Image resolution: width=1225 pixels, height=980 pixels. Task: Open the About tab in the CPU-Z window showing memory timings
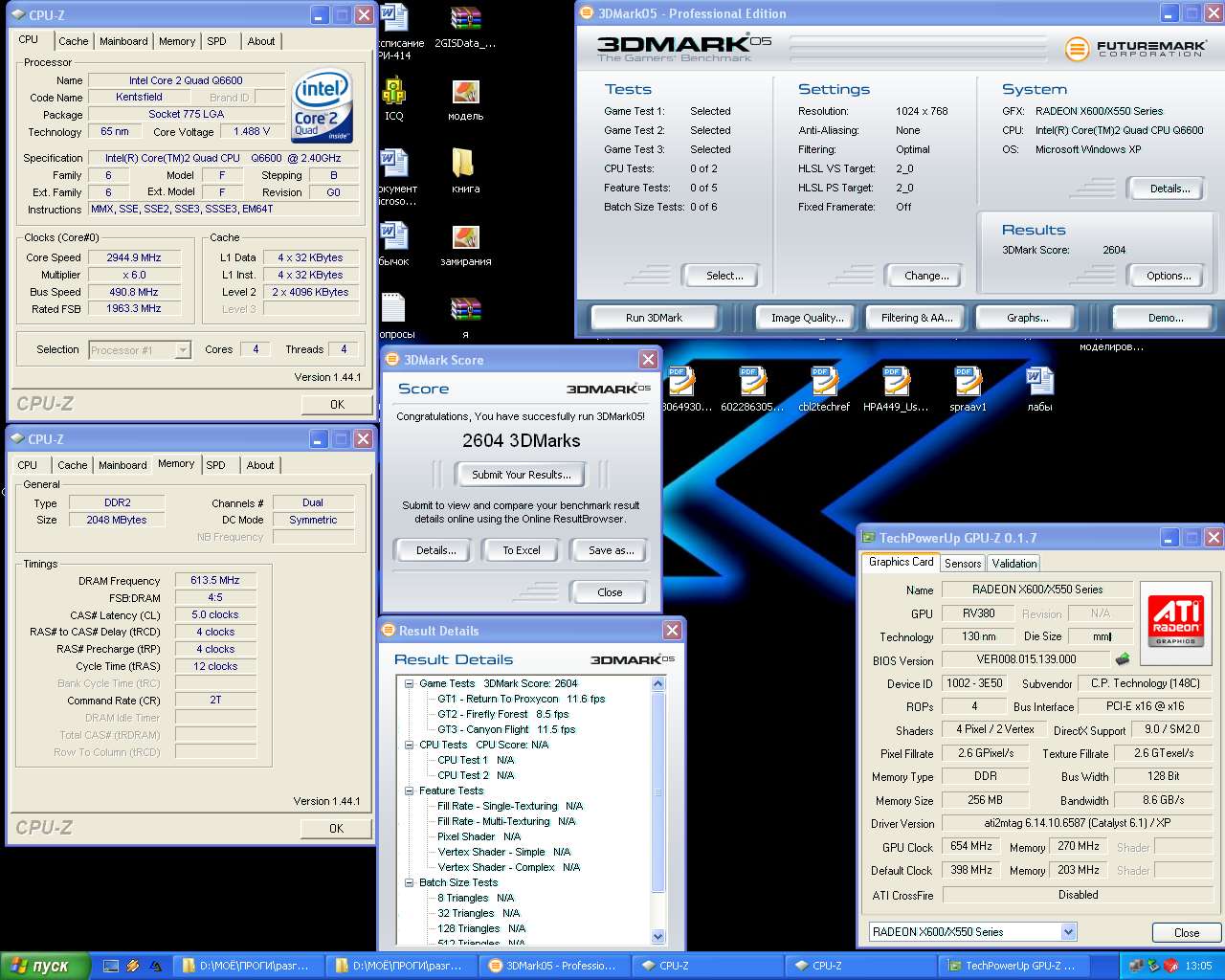click(x=260, y=465)
